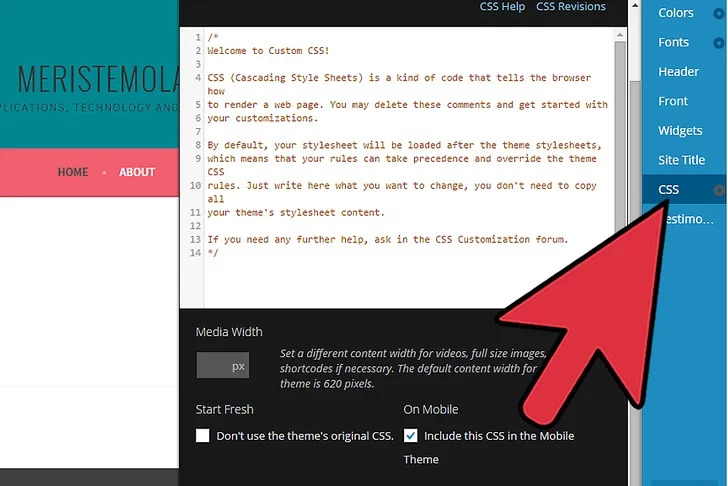Click HOME in the site navigation

(x=73, y=172)
